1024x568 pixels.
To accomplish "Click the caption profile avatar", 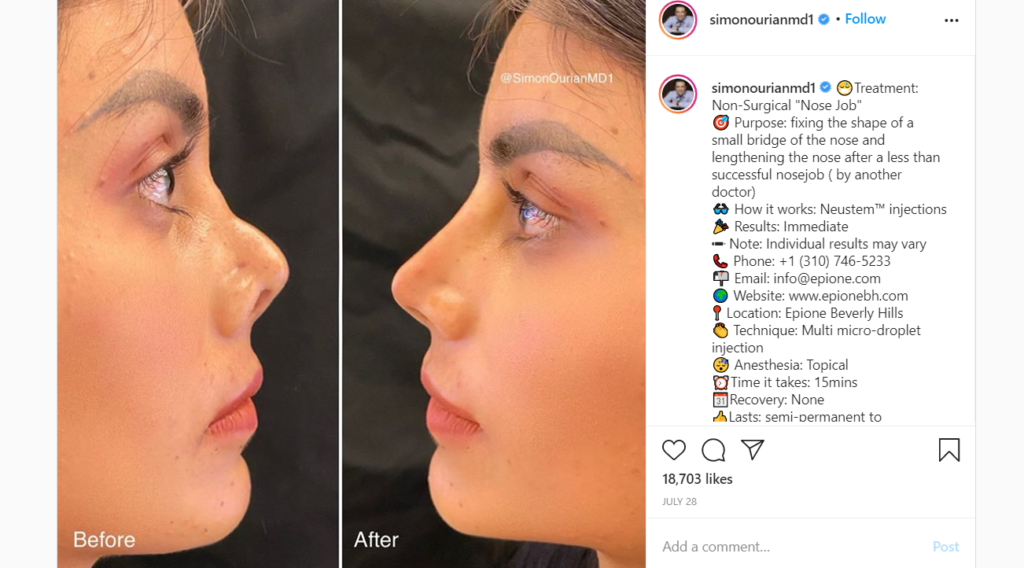I will 678,94.
